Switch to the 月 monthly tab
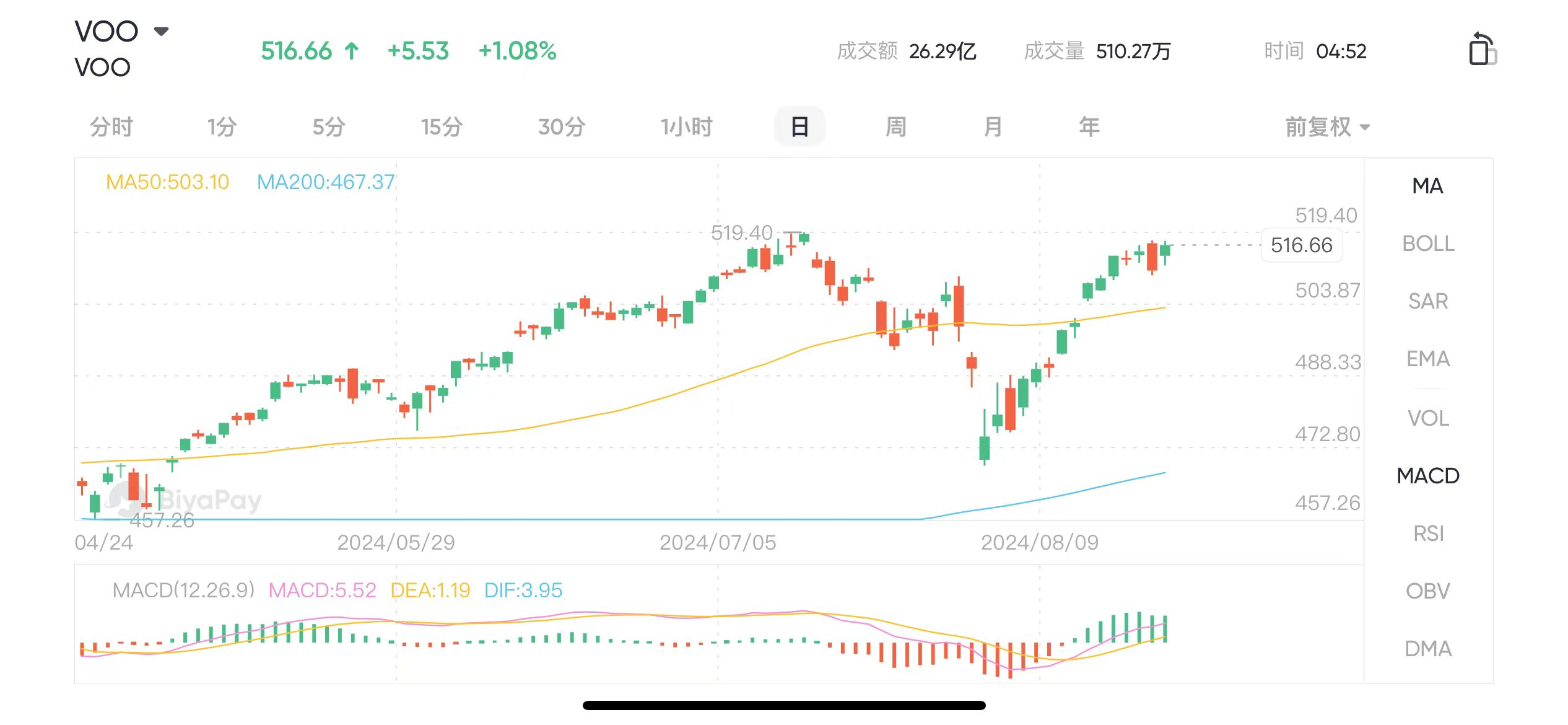The height and width of the screenshot is (725, 1568). (993, 127)
